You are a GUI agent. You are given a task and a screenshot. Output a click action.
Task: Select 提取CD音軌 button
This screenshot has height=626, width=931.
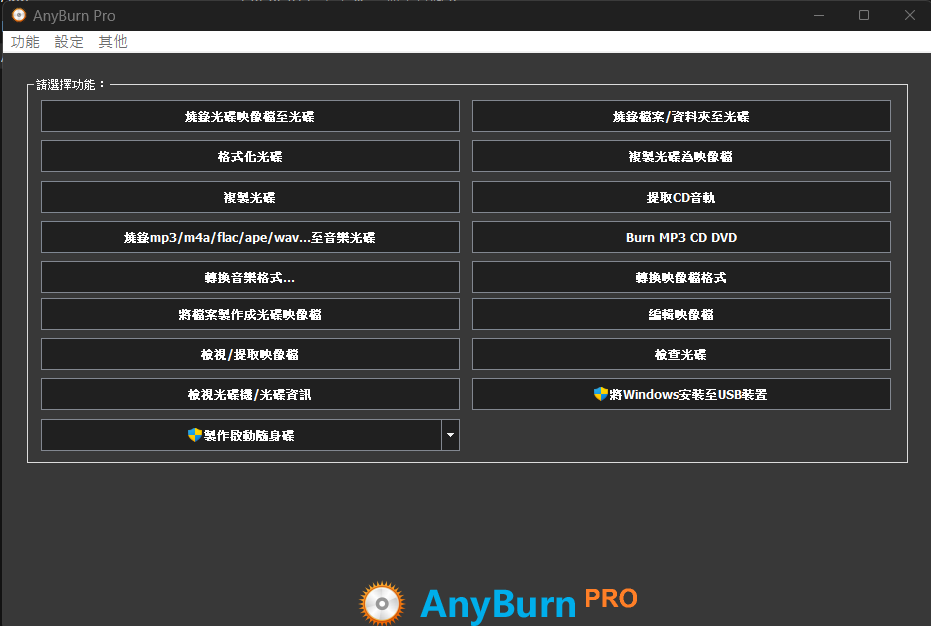pos(681,197)
